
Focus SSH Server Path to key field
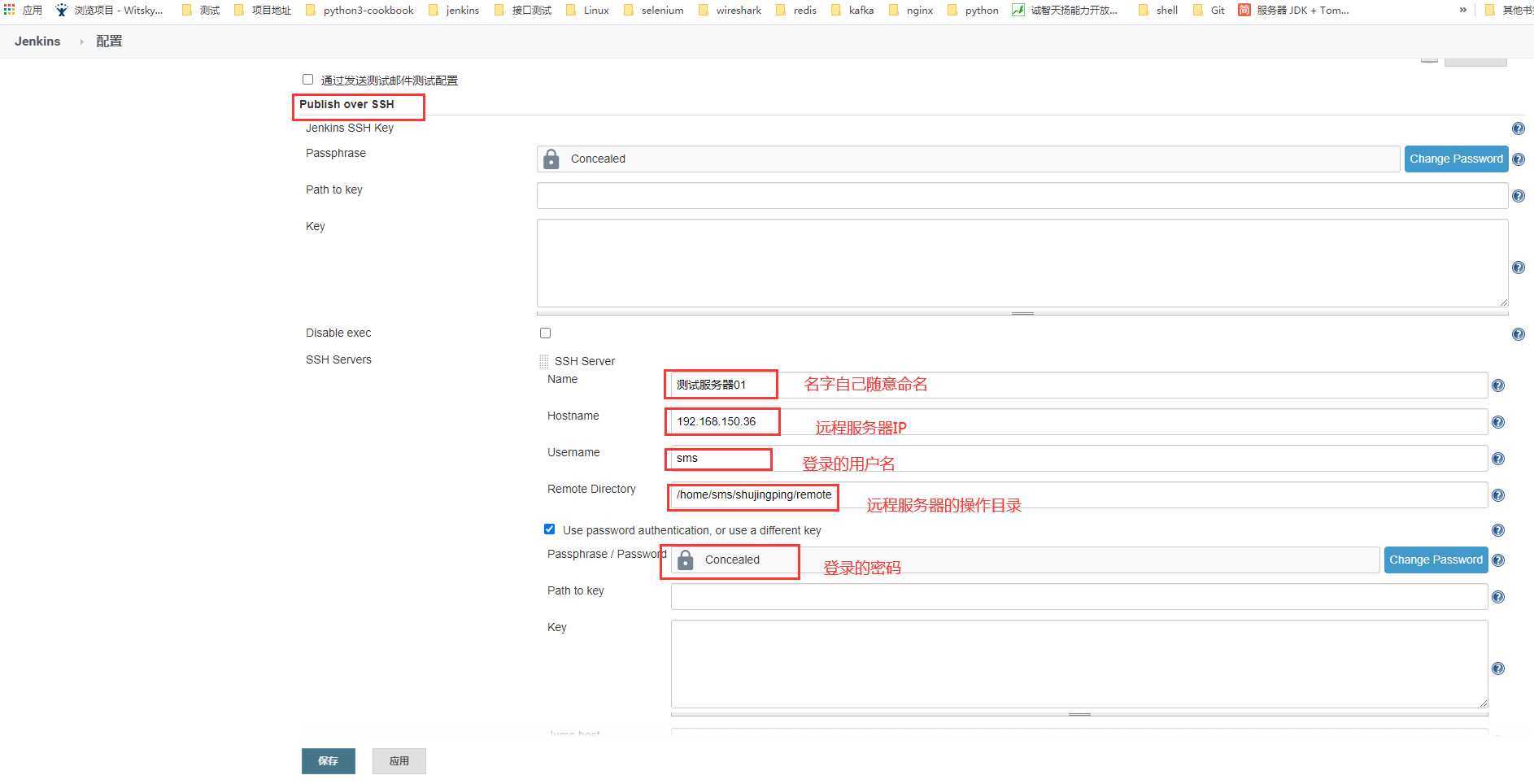(x=1079, y=596)
